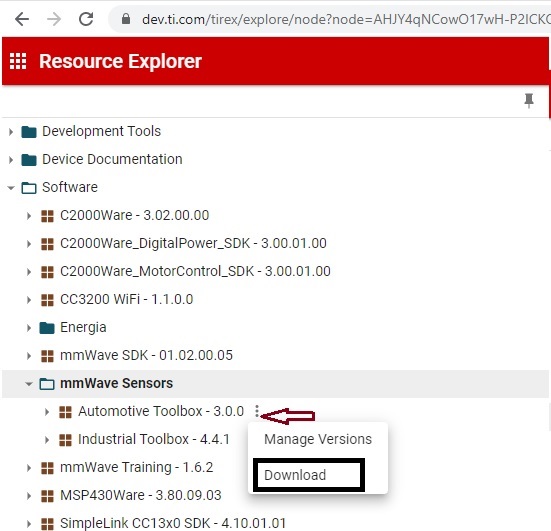Expand the MSP430Ware arrow
Image resolution: width=551 pixels, height=531 pixels.
pos(29,496)
